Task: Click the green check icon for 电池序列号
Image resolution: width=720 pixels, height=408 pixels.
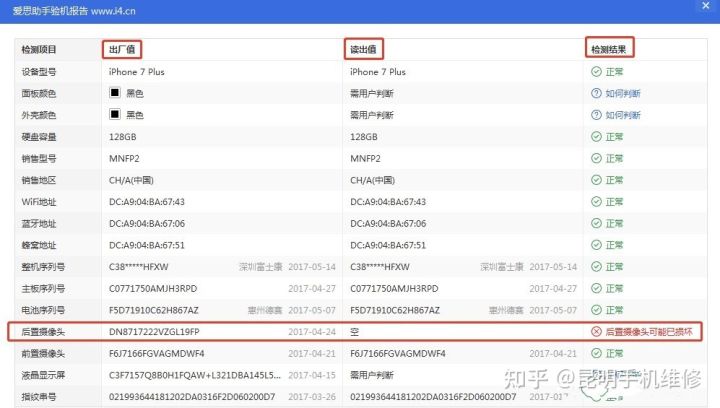Action: 596,310
